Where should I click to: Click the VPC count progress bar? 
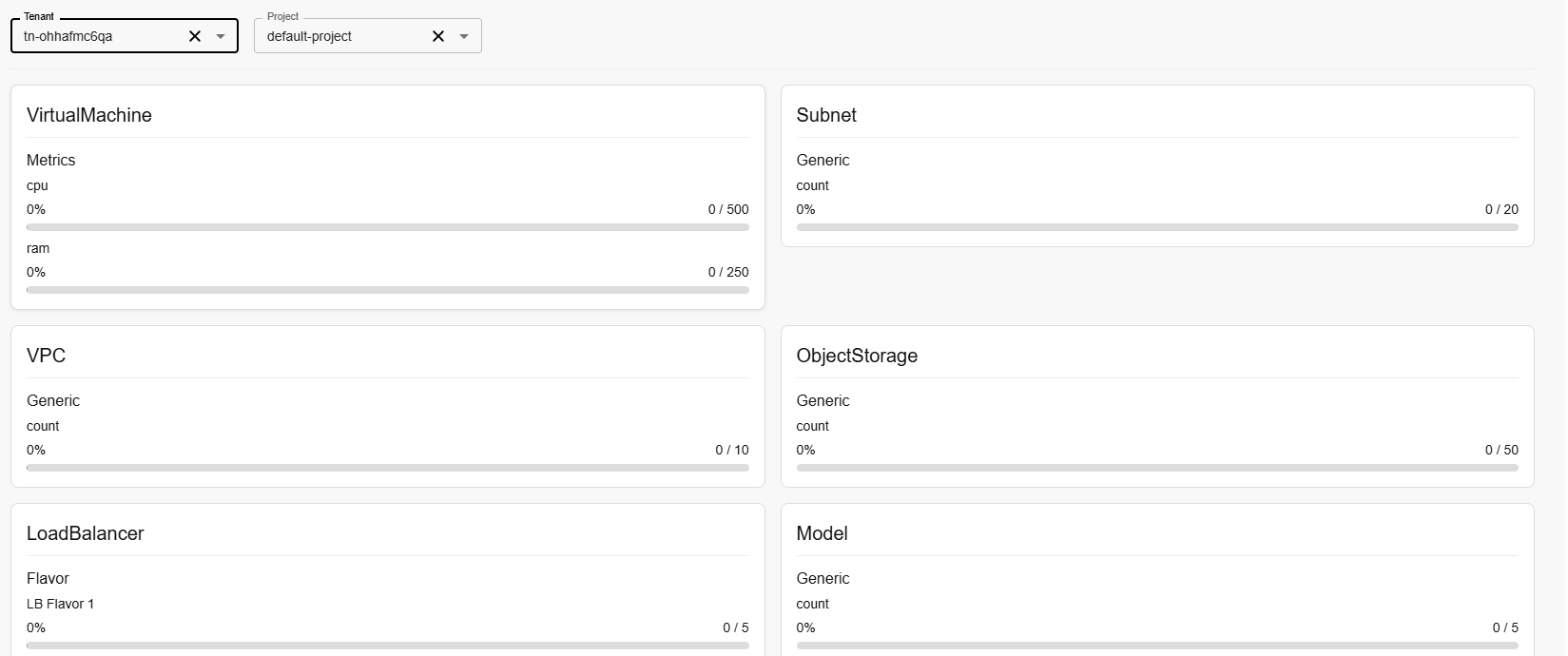click(387, 468)
